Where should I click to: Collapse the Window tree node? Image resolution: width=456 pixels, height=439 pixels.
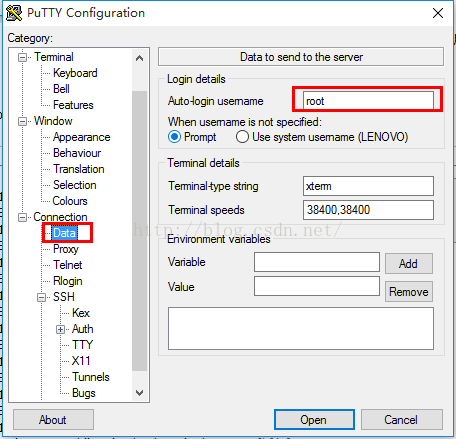tap(22, 121)
